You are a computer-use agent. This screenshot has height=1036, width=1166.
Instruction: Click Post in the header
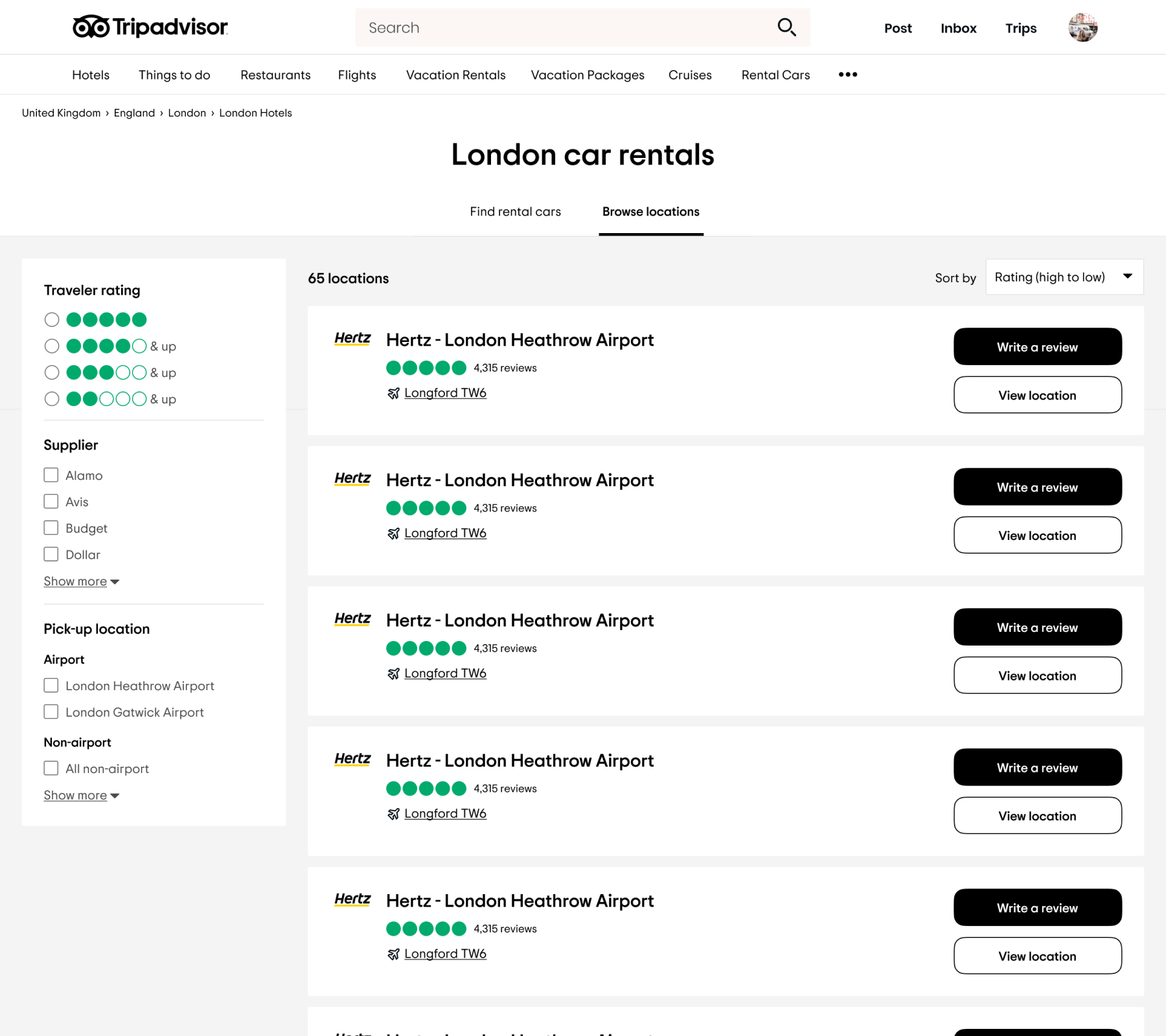898,28
